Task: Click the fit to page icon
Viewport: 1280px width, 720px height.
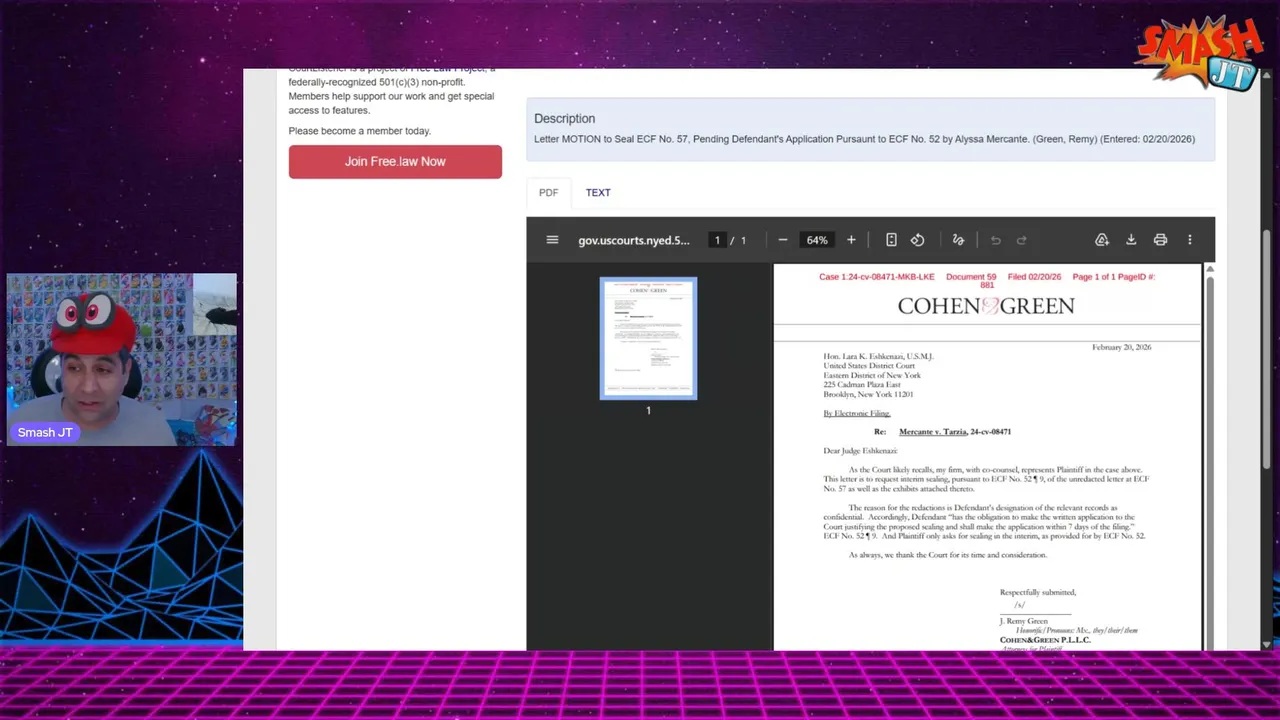Action: (x=891, y=240)
